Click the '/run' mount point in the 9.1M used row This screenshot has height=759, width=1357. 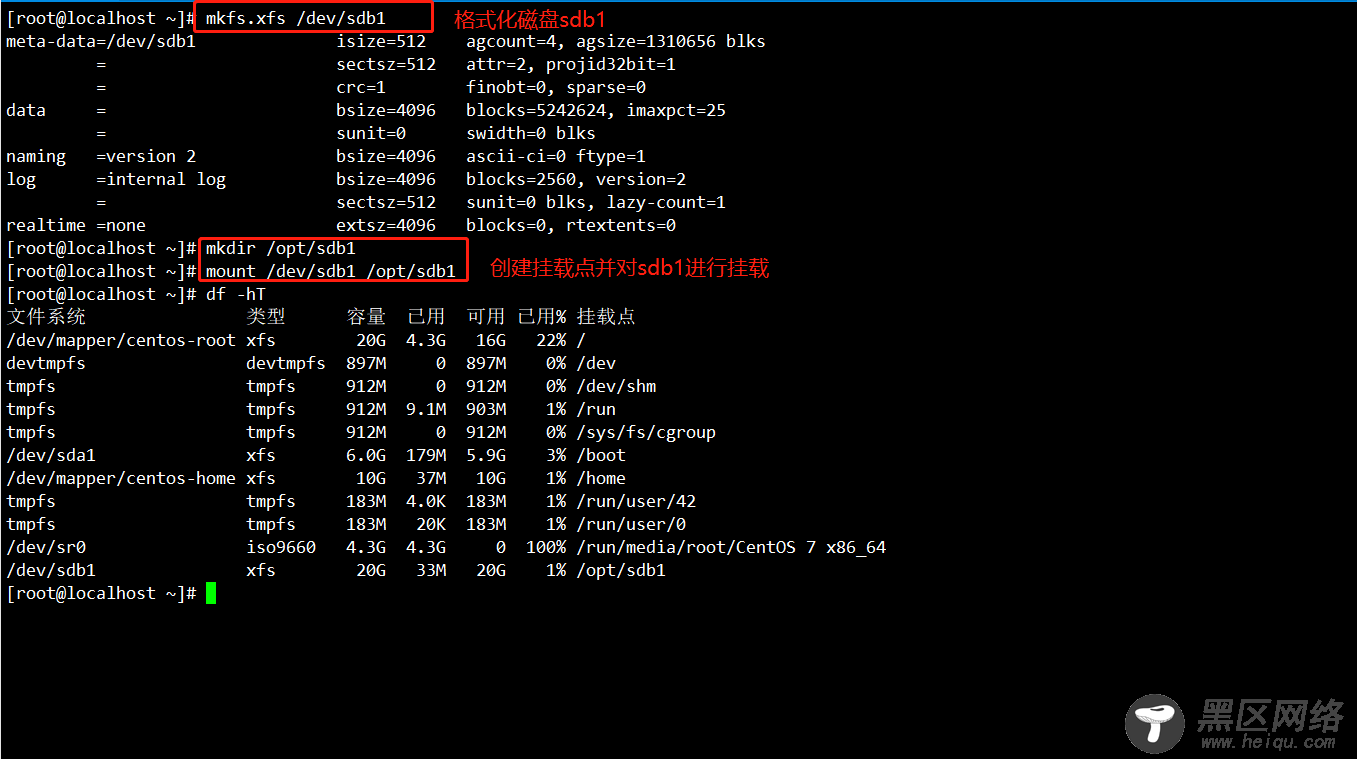[x=596, y=409]
